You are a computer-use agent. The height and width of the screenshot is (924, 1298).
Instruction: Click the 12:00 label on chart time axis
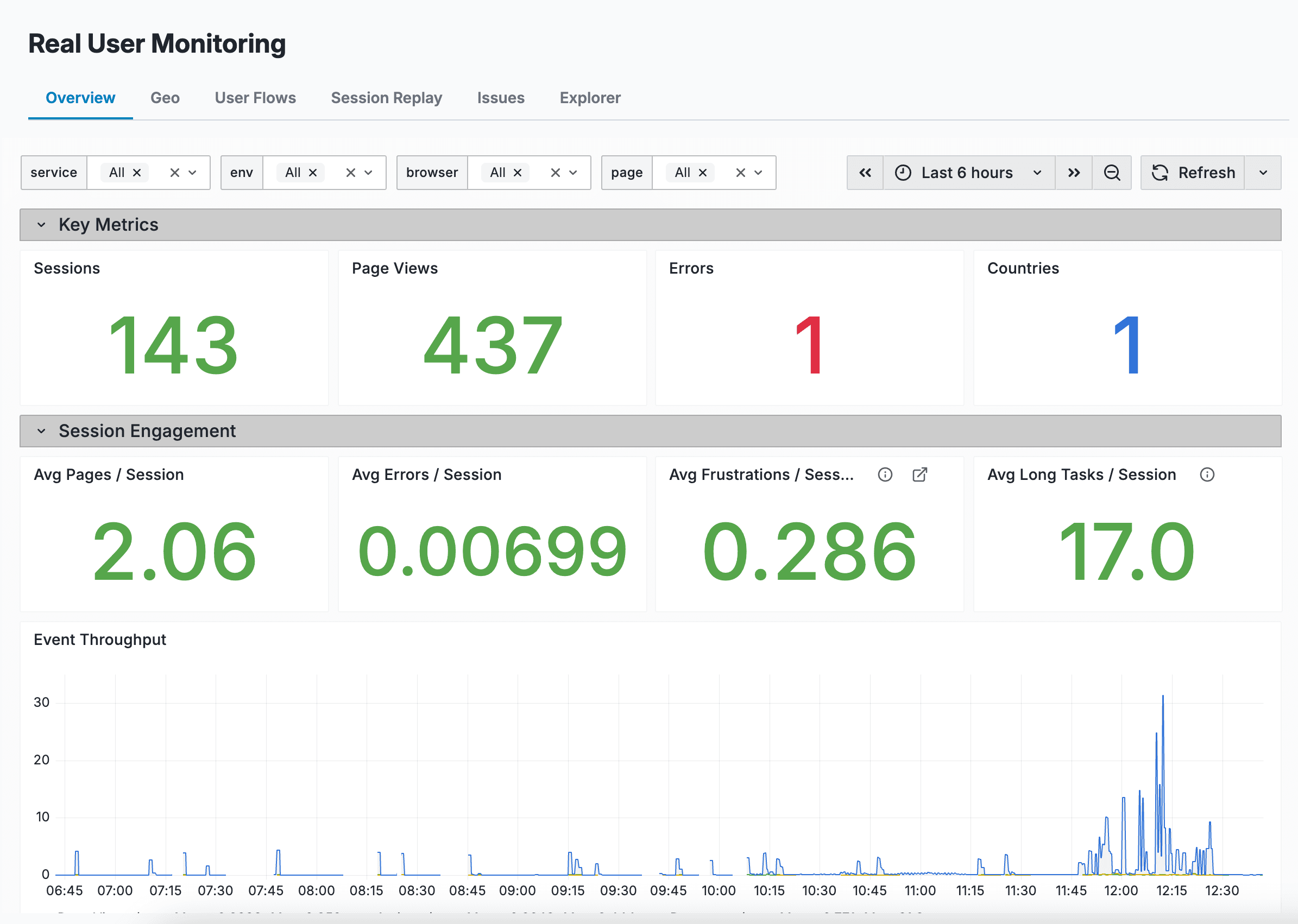click(x=1121, y=890)
